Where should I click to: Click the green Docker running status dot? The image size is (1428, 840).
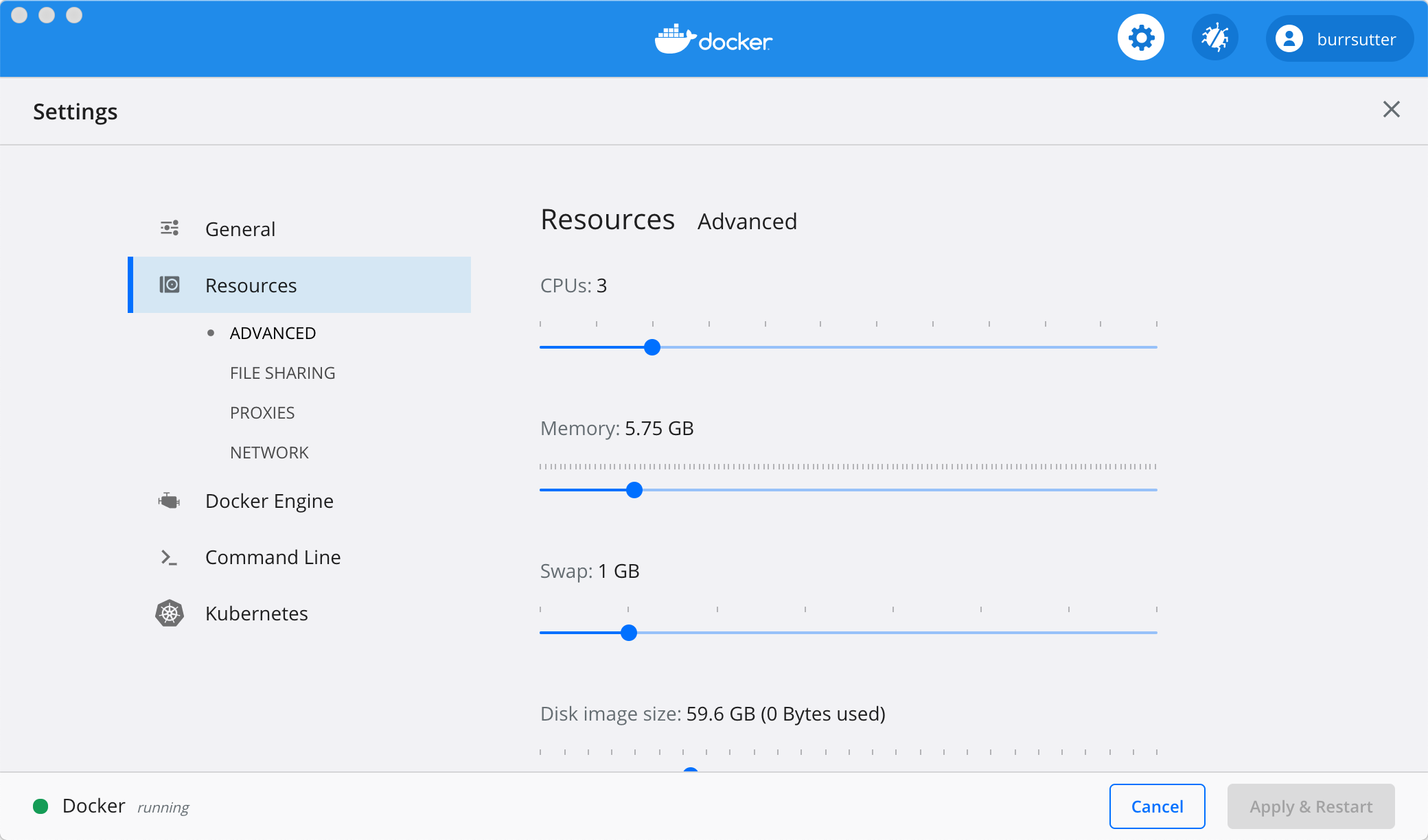tap(41, 806)
